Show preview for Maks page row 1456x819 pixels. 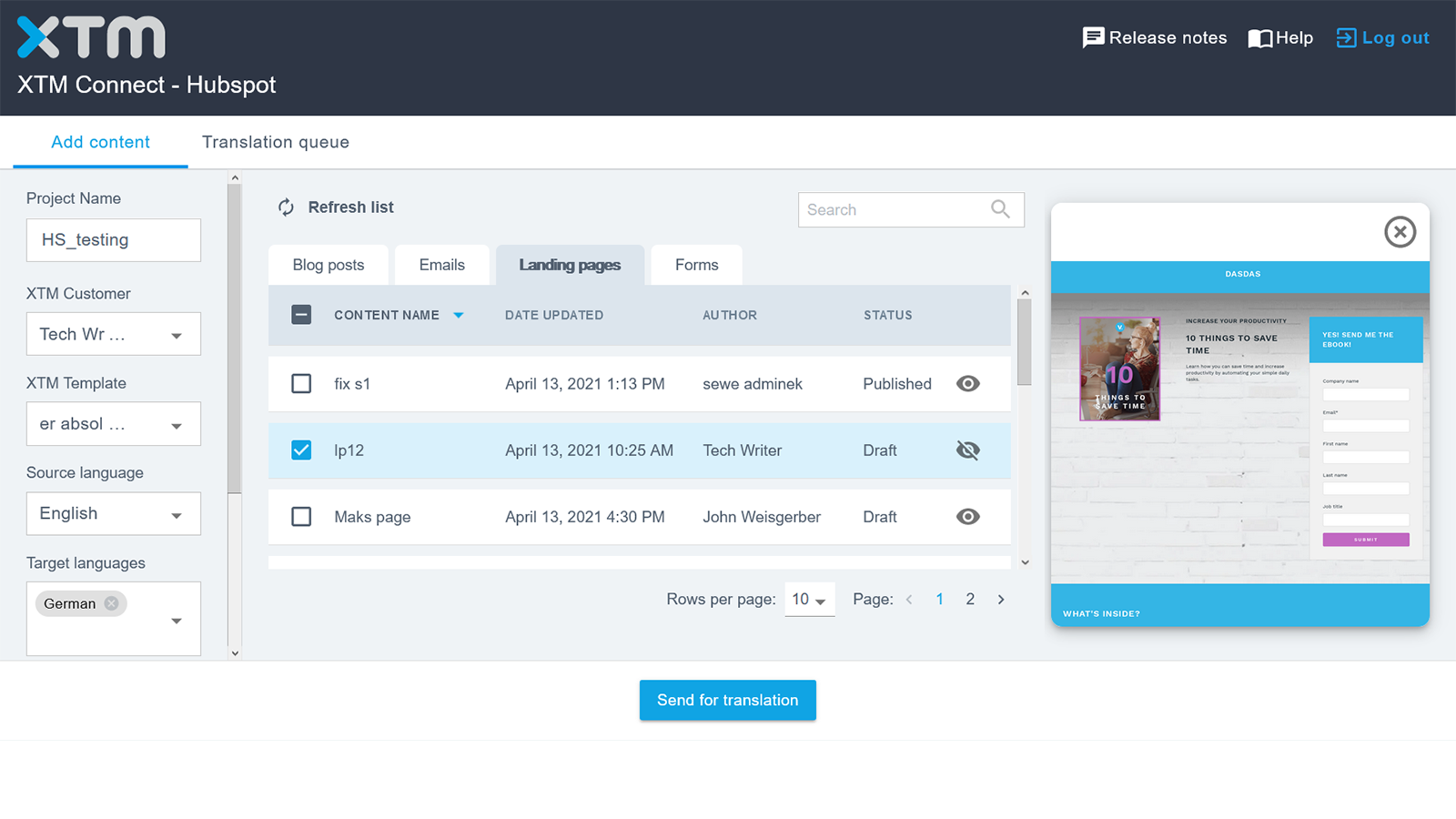click(968, 517)
